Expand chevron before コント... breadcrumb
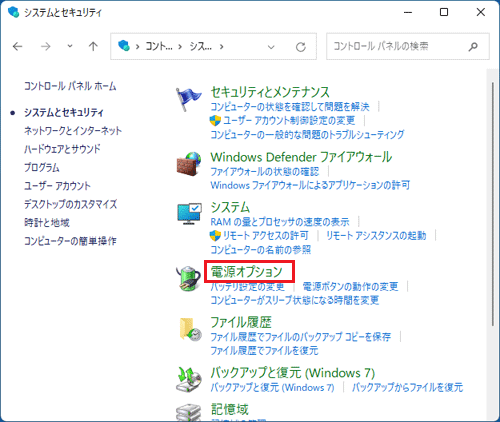Image resolution: width=500 pixels, height=422 pixels. (137, 47)
